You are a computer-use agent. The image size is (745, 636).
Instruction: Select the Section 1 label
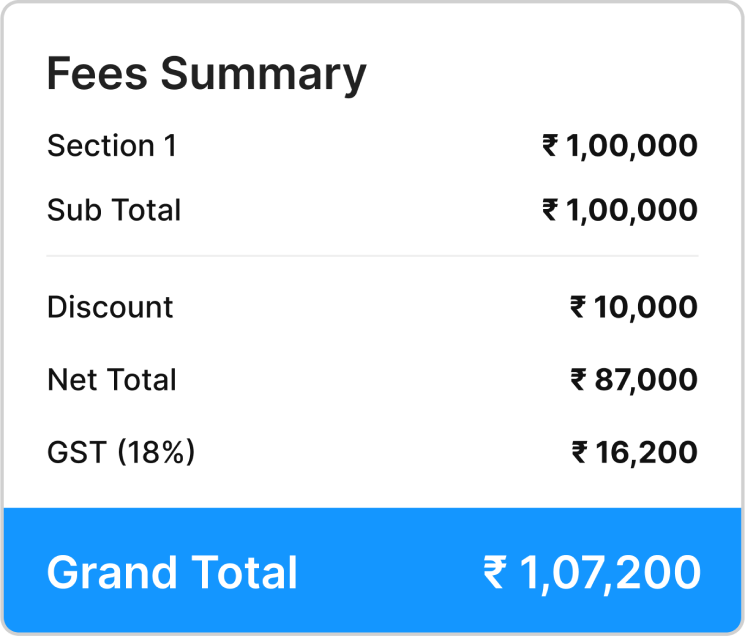coord(112,145)
